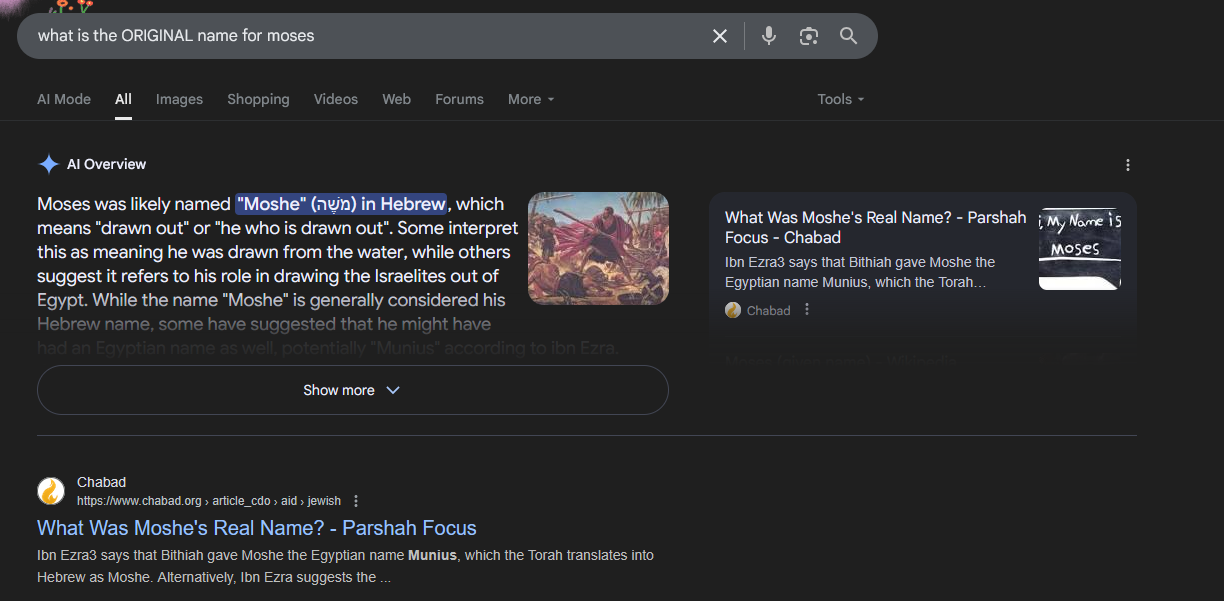Open the 'What Was Moshe's Real Name?' blue result link
Viewport: 1224px width, 601px height.
point(257,528)
